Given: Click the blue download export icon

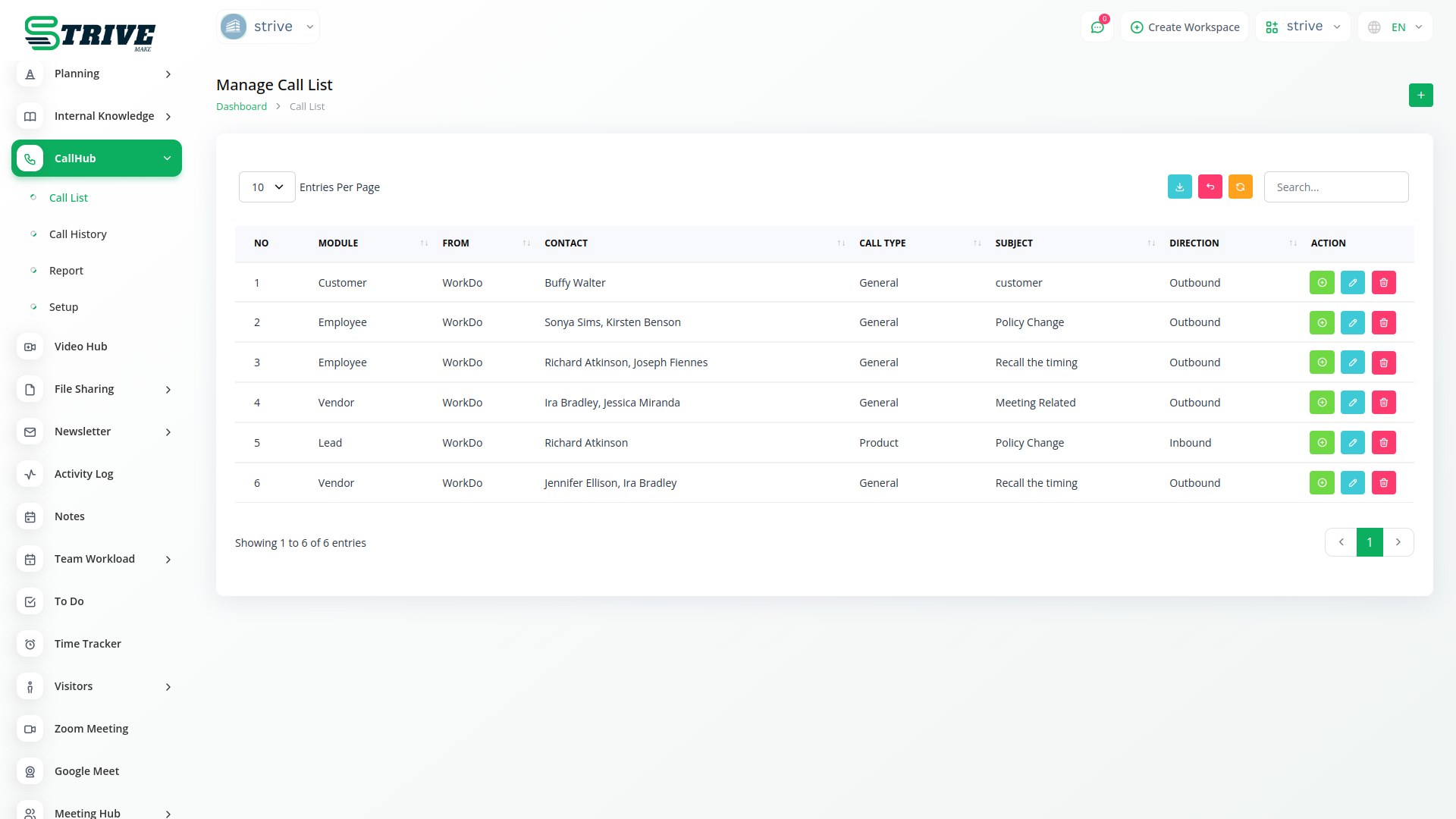Looking at the screenshot, I should (1179, 187).
